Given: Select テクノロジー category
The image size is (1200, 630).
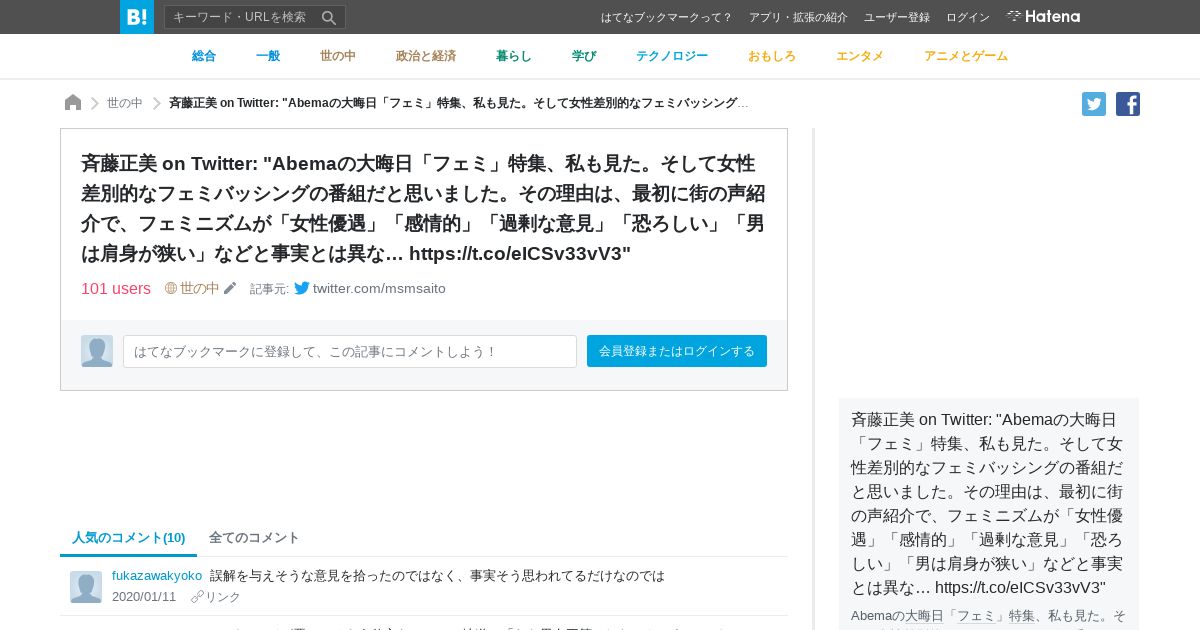Looking at the screenshot, I should click(672, 56).
